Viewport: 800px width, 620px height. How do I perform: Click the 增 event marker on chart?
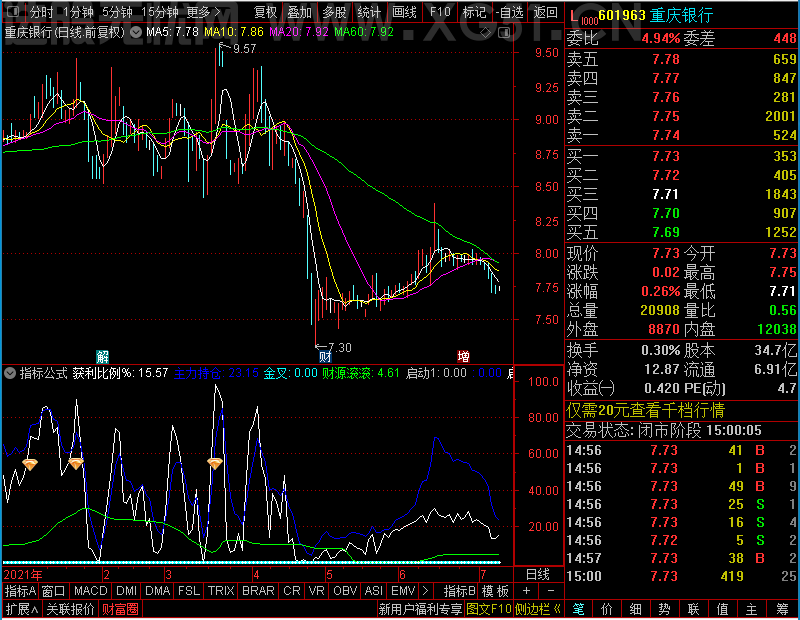(x=463, y=356)
